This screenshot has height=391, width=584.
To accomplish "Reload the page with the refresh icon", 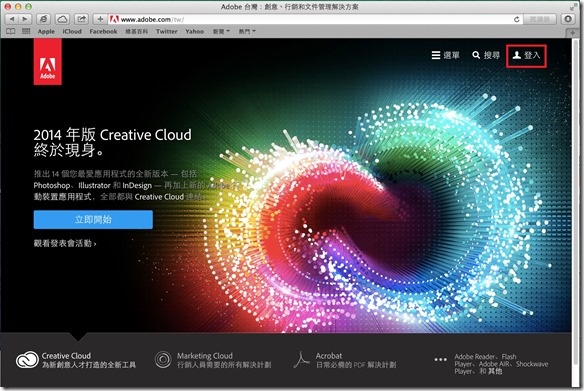I will pos(516,19).
